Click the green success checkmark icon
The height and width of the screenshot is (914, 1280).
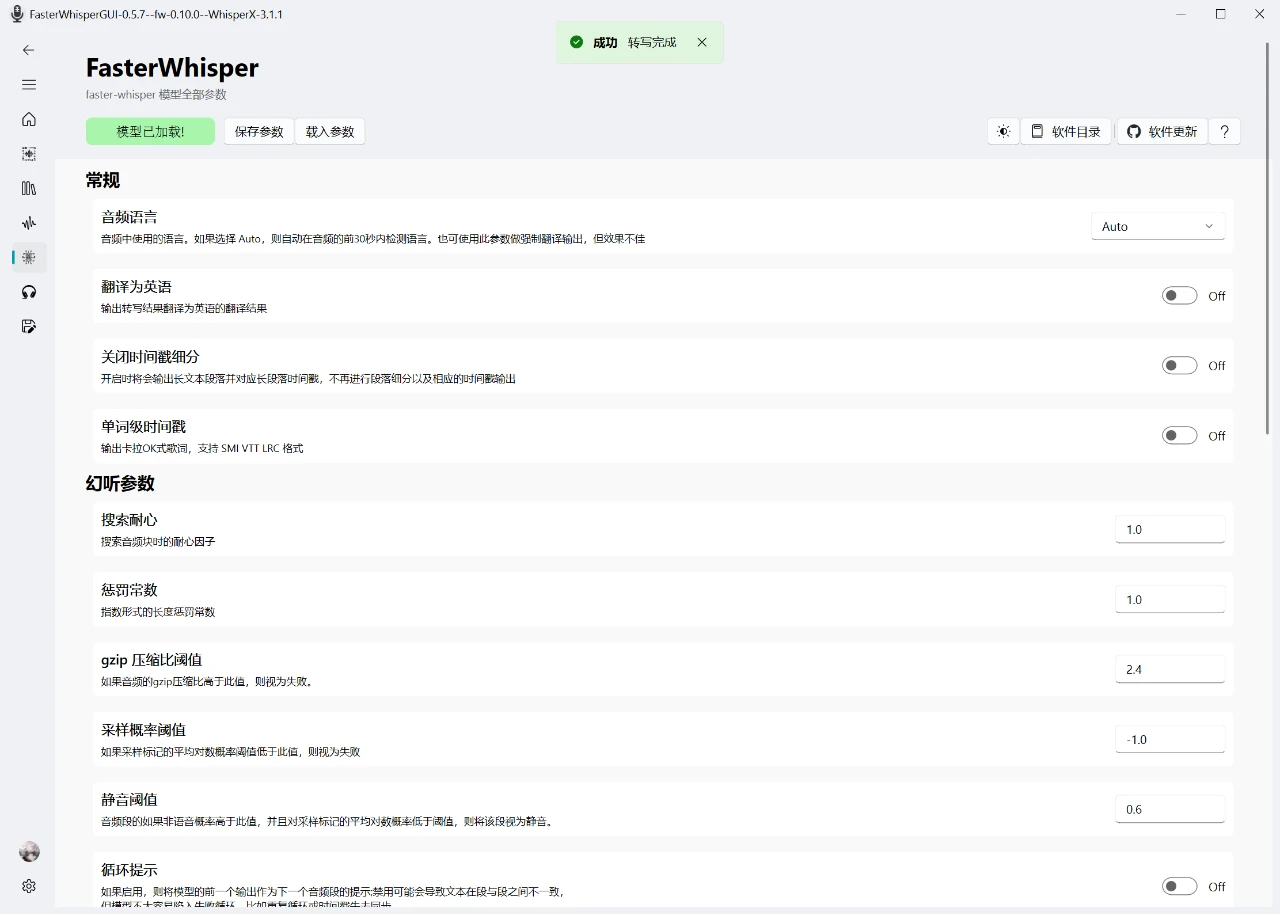(576, 42)
